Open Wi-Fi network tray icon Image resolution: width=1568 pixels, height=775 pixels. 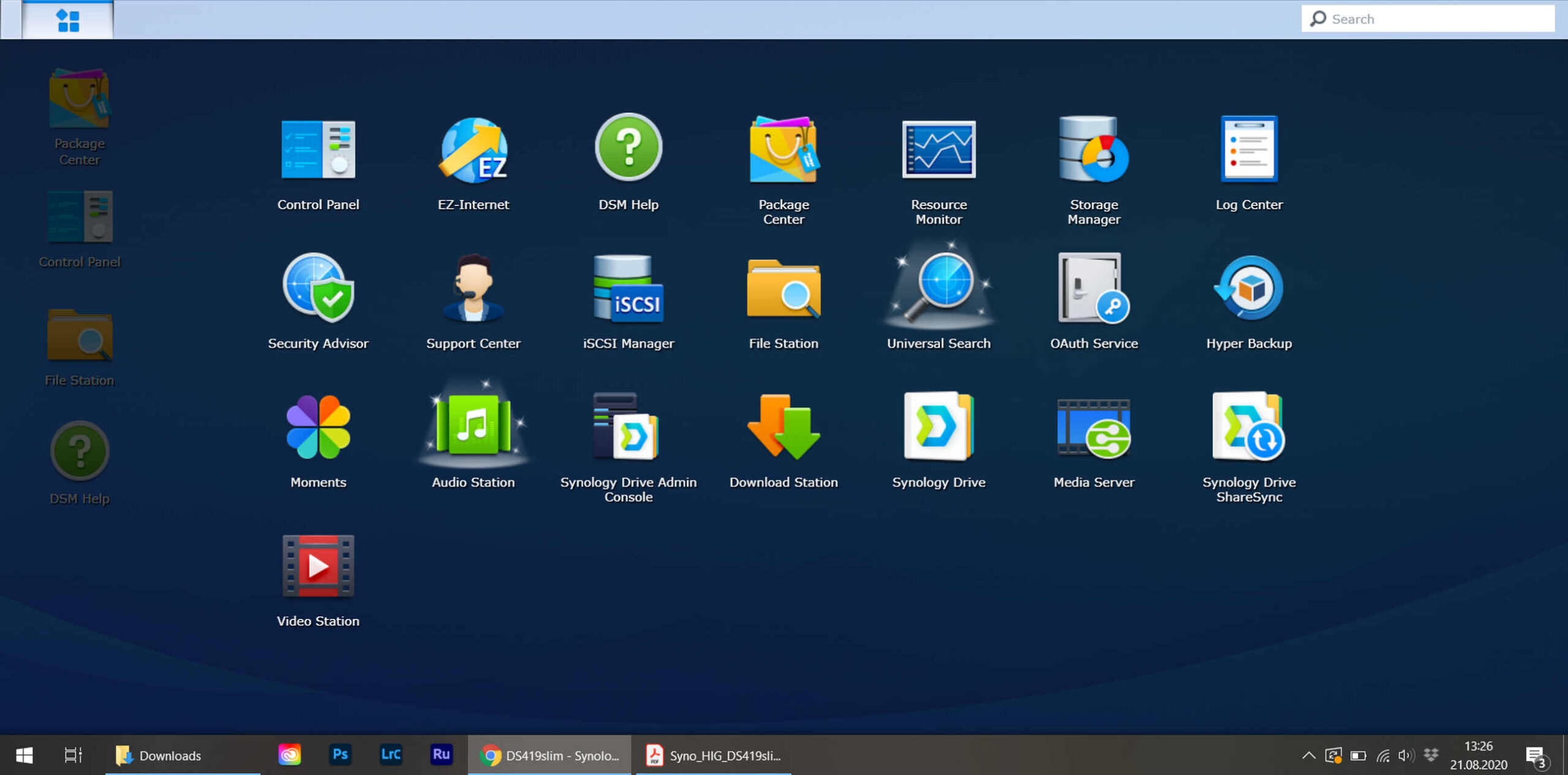coord(1382,755)
